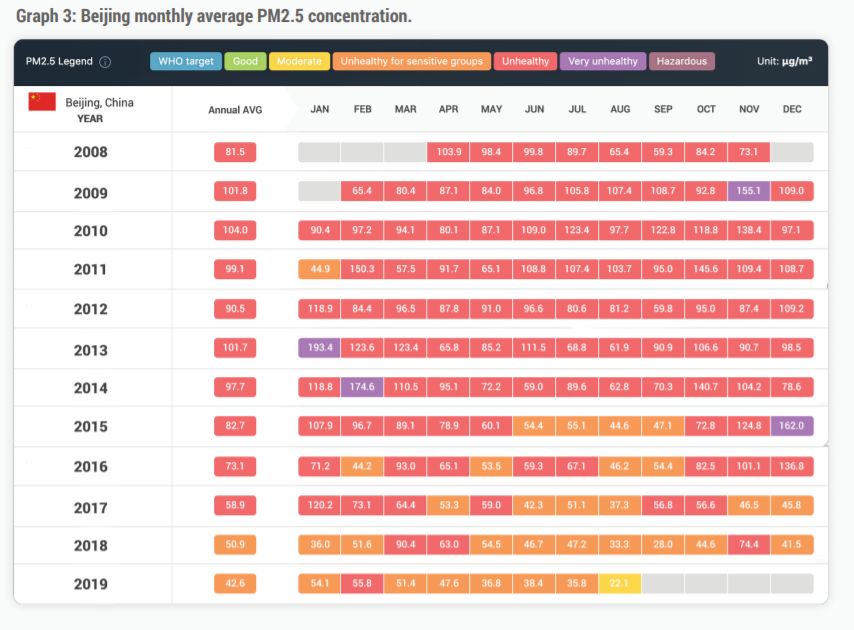
Task: Click the red Unhealthy legend badge
Action: pos(525,62)
